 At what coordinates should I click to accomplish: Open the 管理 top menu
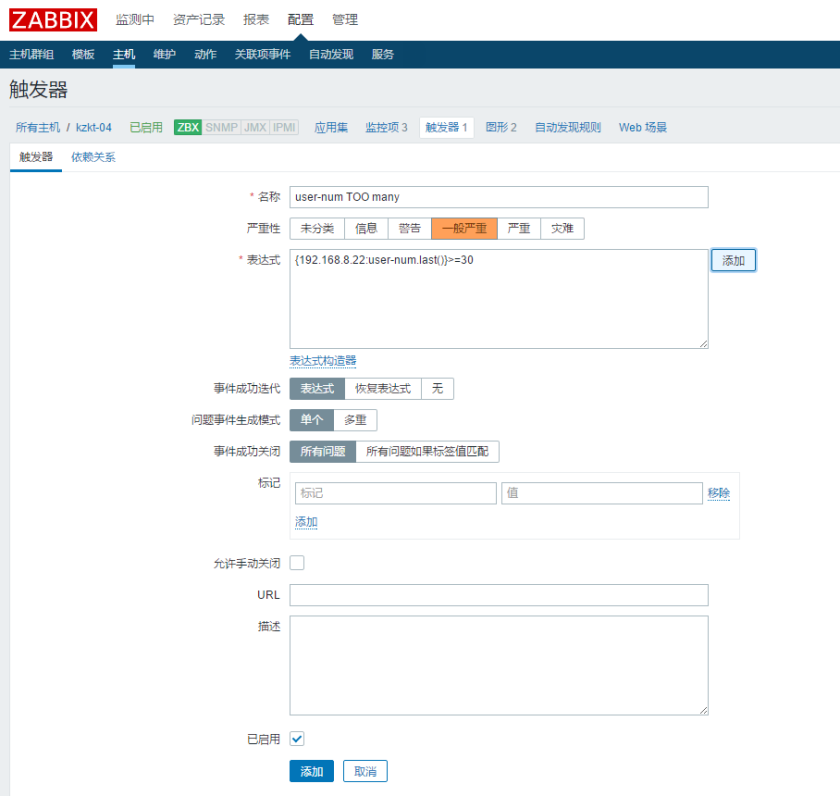[x=344, y=20]
